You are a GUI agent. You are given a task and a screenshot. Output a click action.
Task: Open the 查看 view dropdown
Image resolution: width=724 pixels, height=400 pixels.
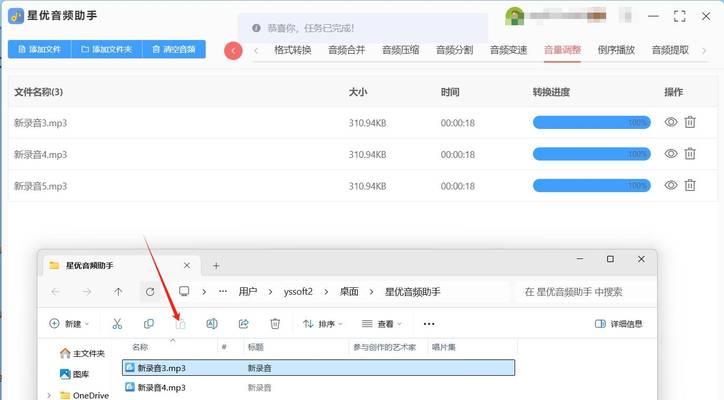tap(381, 324)
